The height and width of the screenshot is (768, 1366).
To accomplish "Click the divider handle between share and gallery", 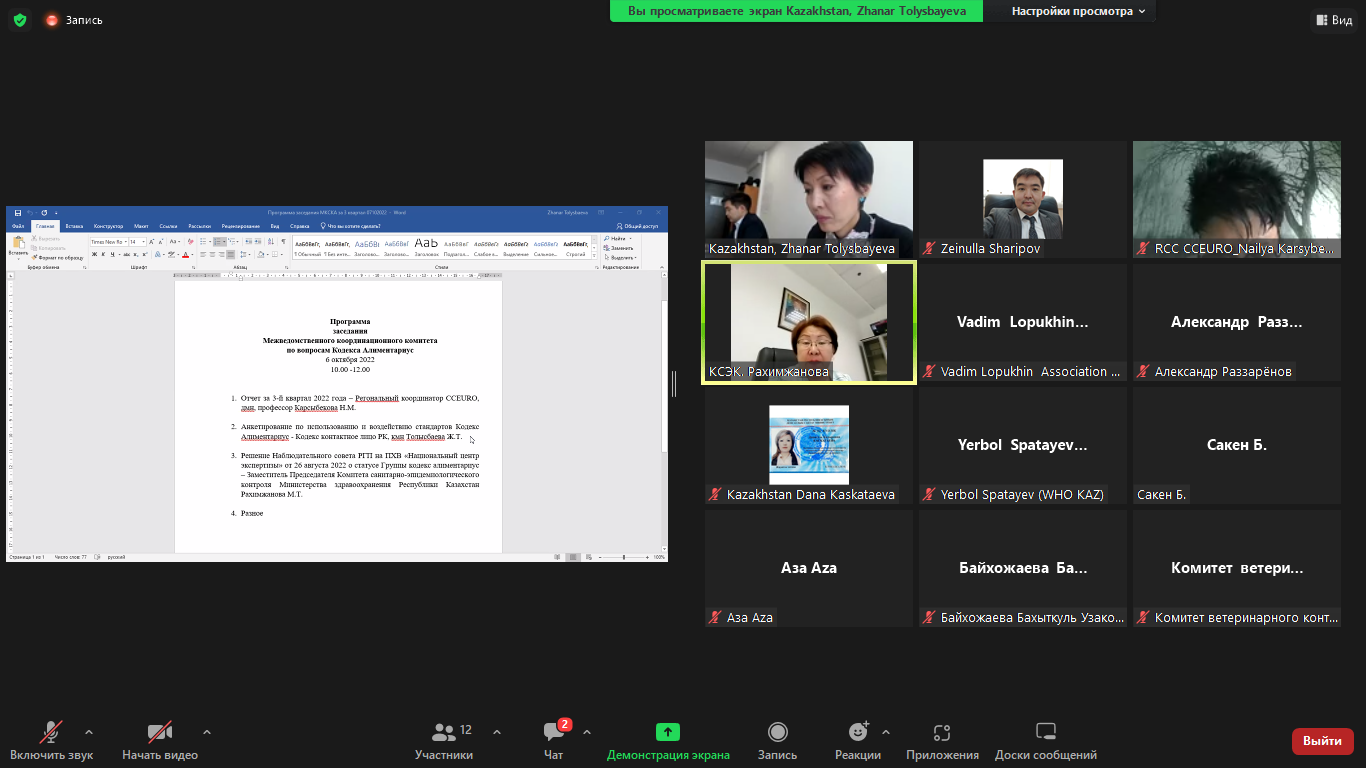I will click(674, 383).
